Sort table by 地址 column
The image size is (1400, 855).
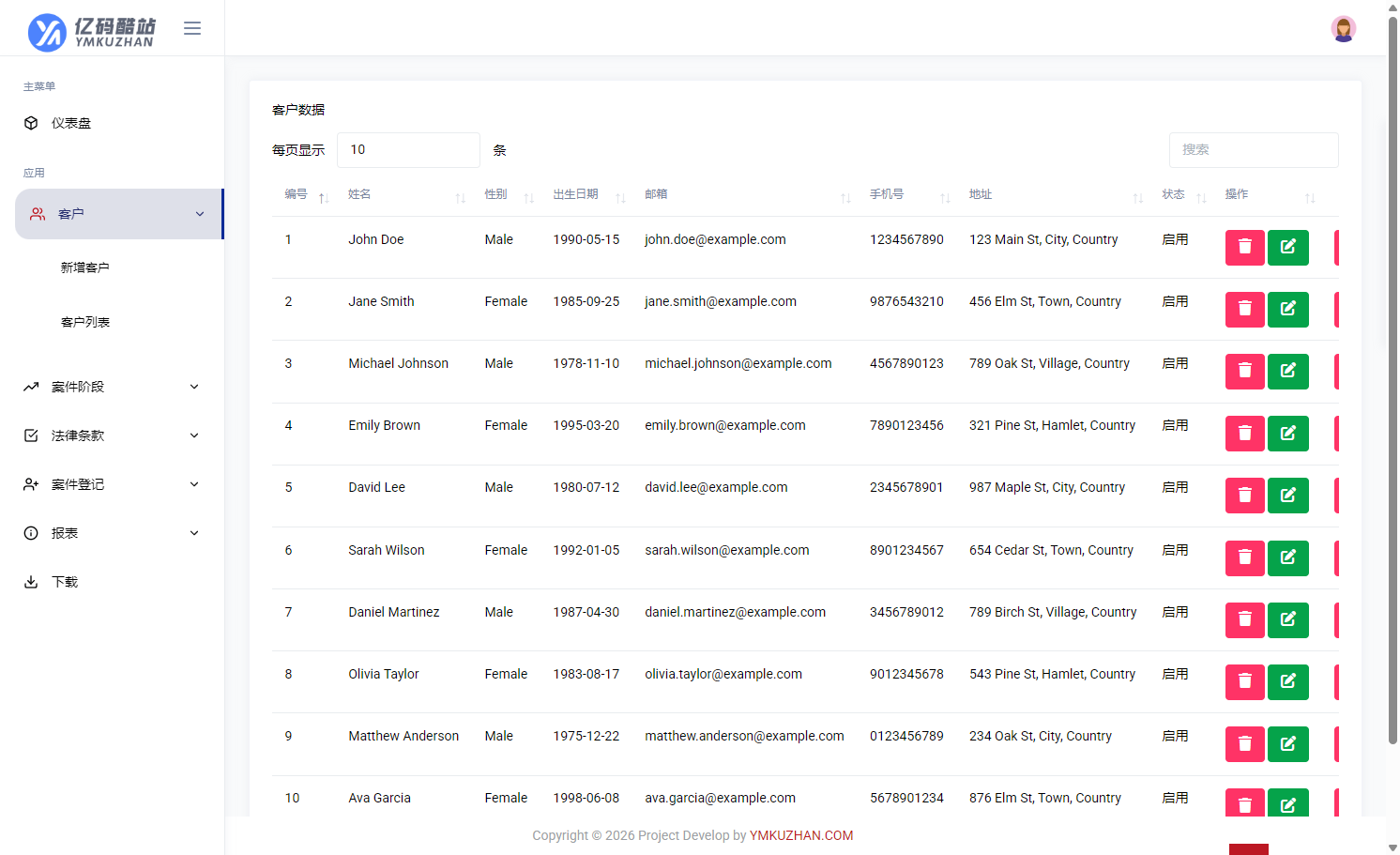click(x=1053, y=194)
